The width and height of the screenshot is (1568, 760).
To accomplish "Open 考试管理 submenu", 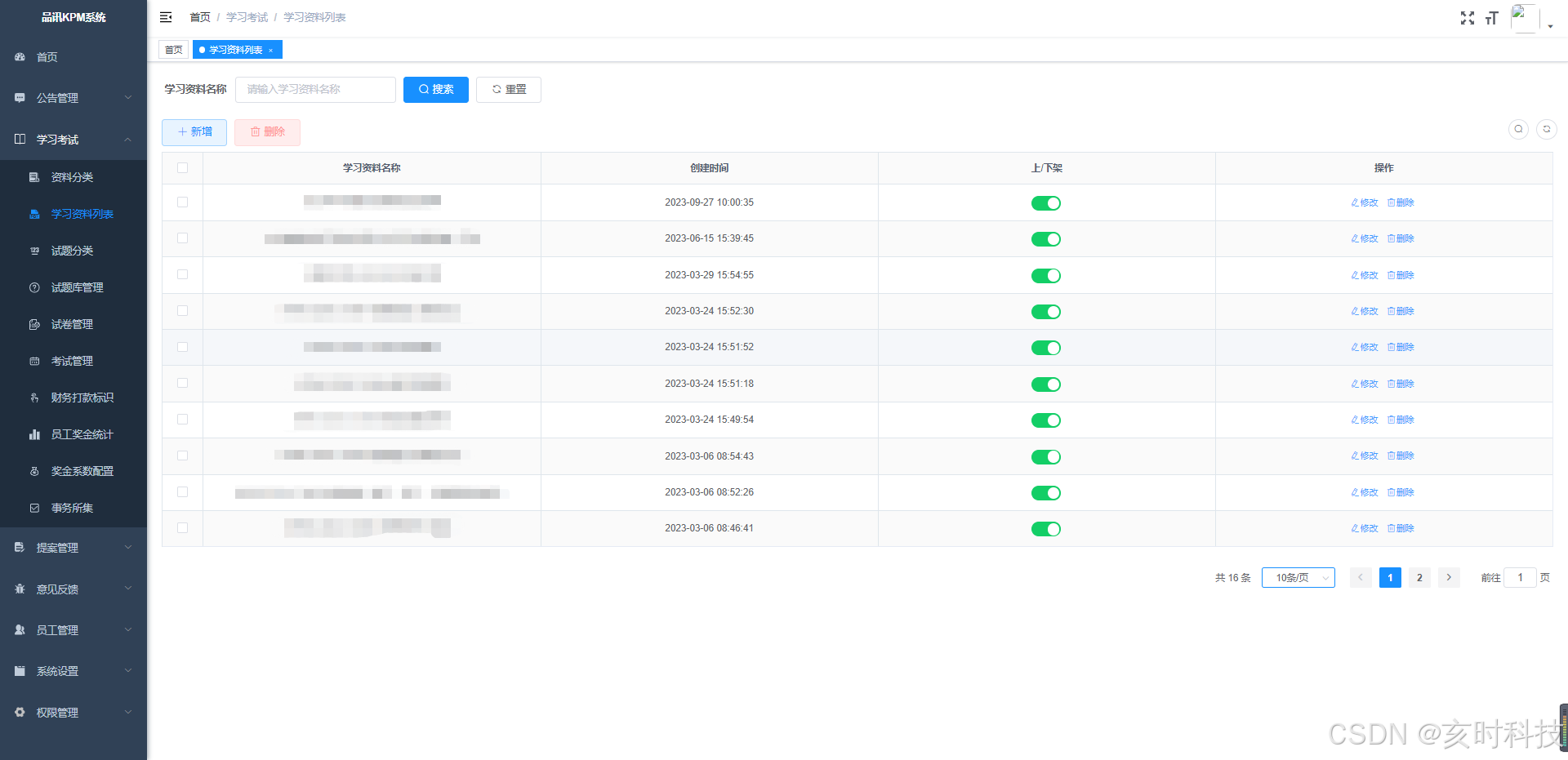I will [73, 361].
